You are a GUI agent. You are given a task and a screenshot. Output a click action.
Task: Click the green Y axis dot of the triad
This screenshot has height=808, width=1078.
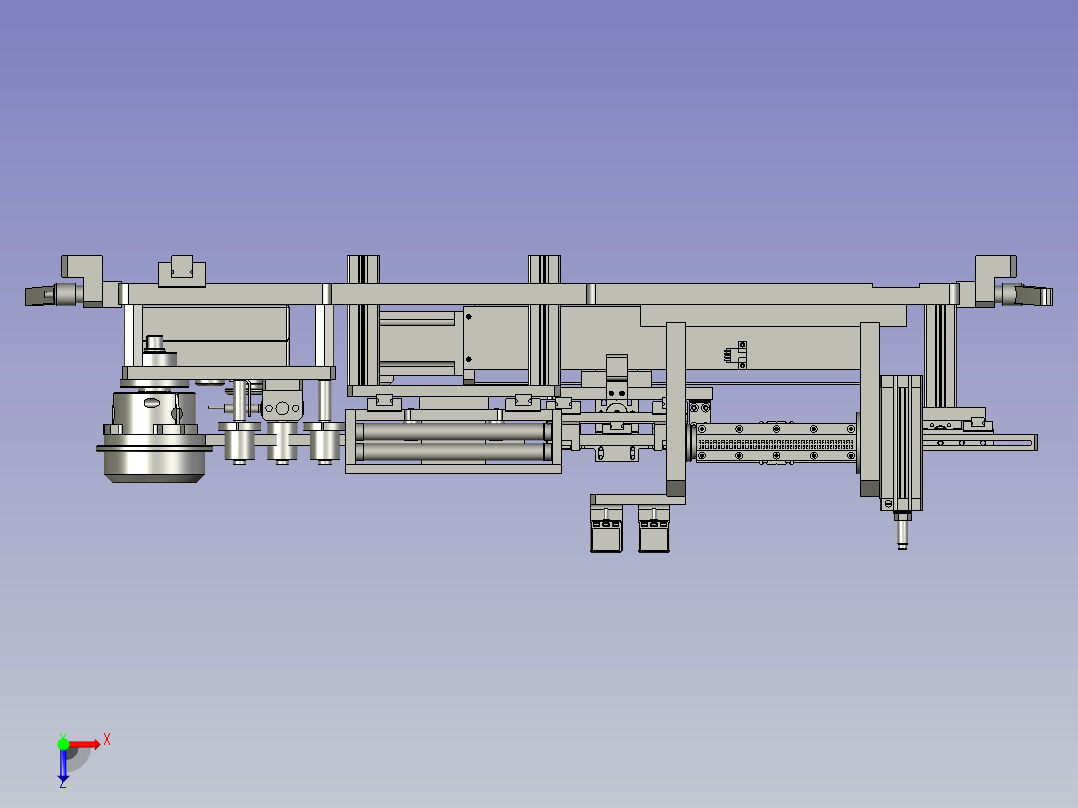pyautogui.click(x=63, y=744)
